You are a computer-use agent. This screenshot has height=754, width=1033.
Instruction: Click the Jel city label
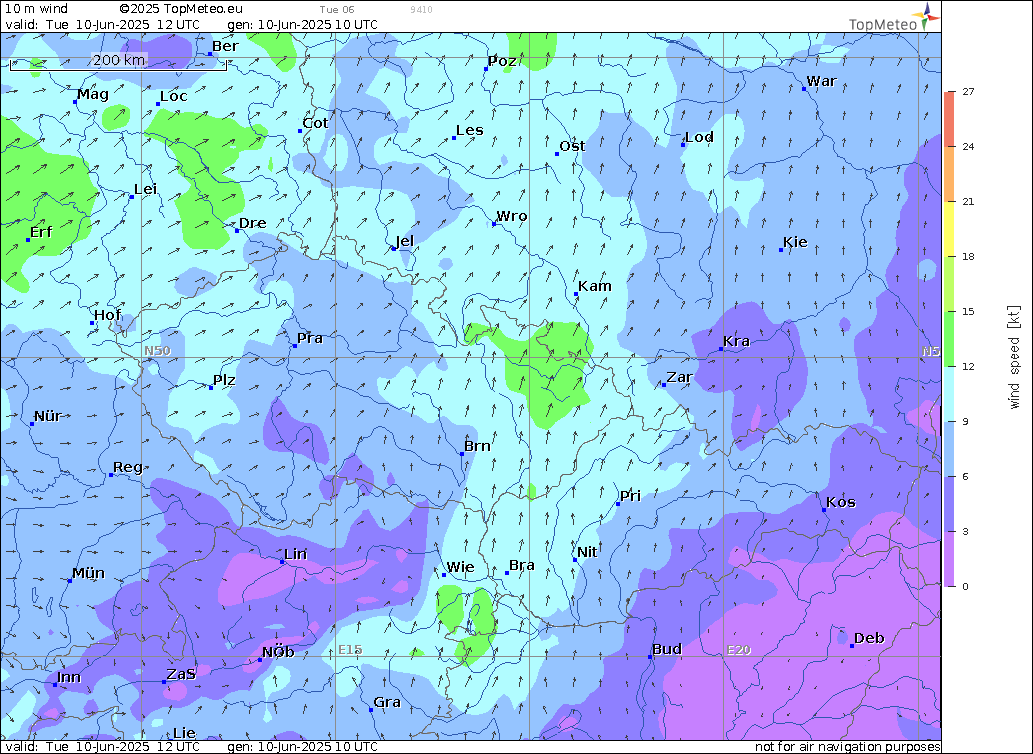click(x=405, y=241)
